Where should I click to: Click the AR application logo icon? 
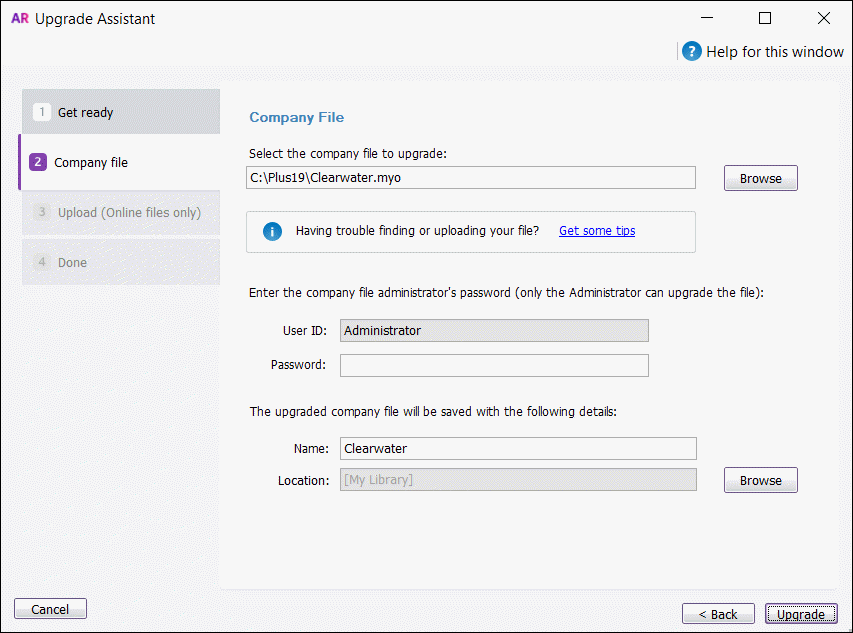pos(20,18)
